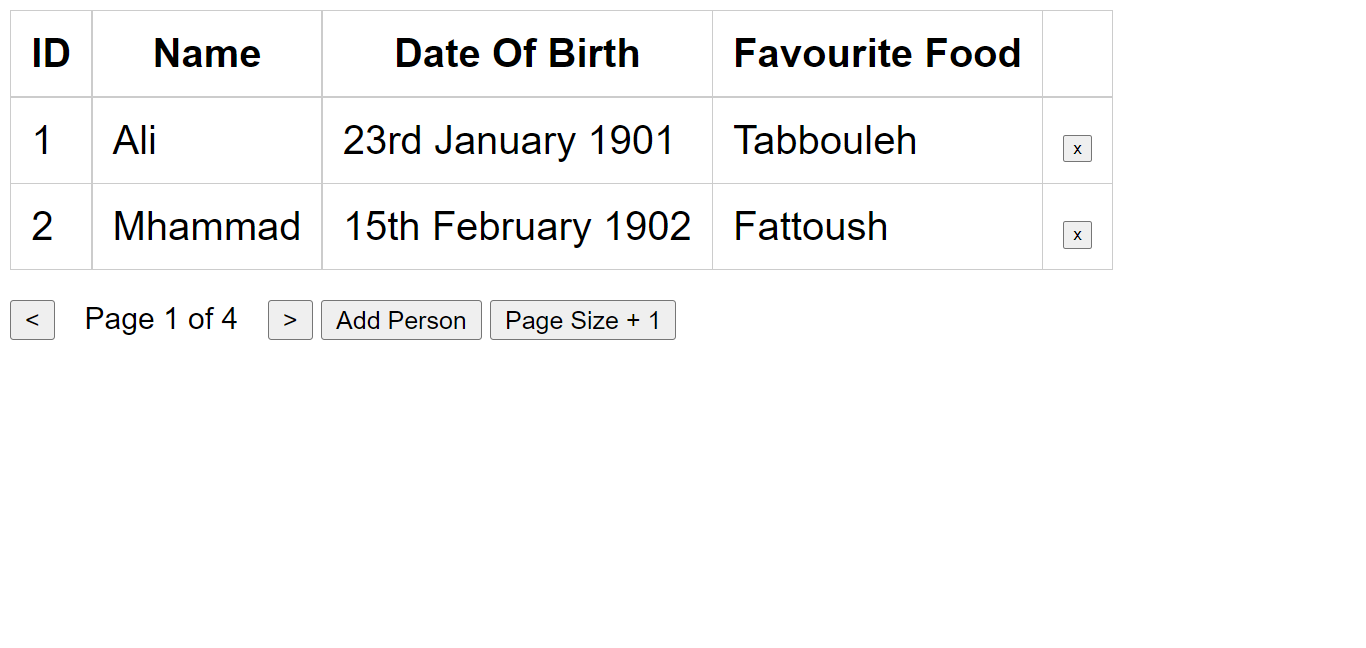Image resolution: width=1366 pixels, height=648 pixels.
Task: Click the date 15th February 1902
Action: [517, 226]
